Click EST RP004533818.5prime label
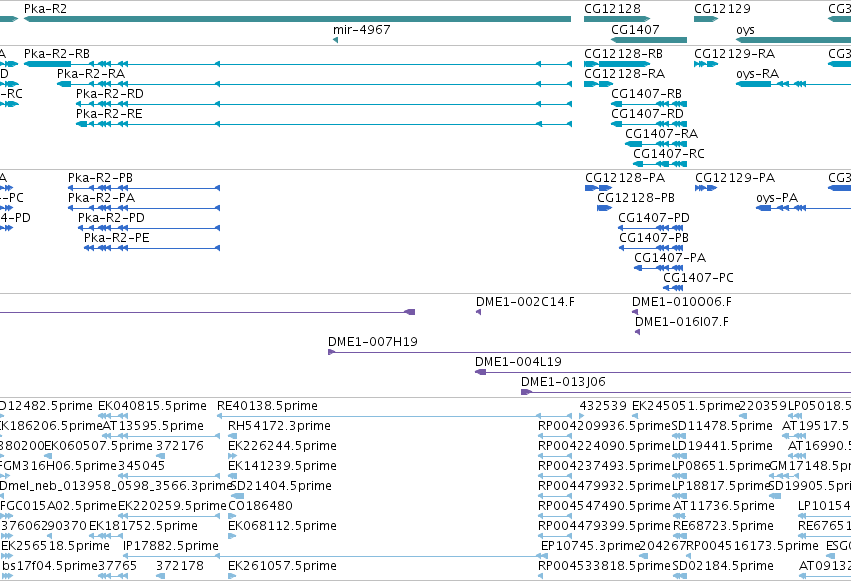Screen dimensions: 851x581 [x=605, y=566]
